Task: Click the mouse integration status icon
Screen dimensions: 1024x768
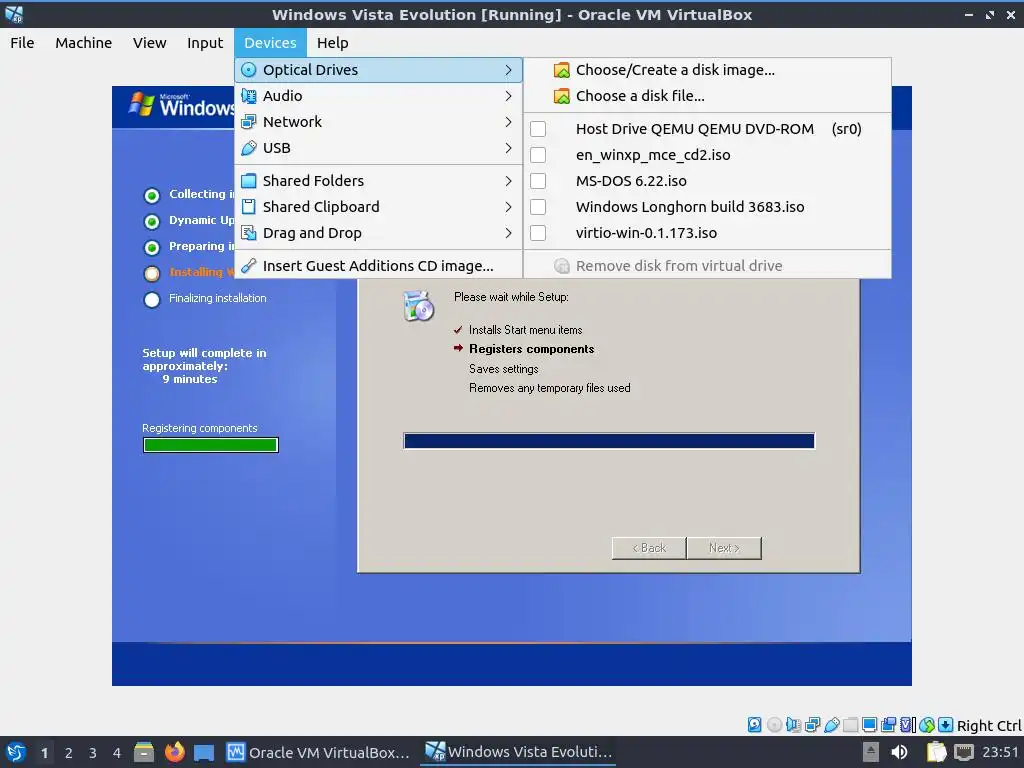Action: click(x=927, y=724)
